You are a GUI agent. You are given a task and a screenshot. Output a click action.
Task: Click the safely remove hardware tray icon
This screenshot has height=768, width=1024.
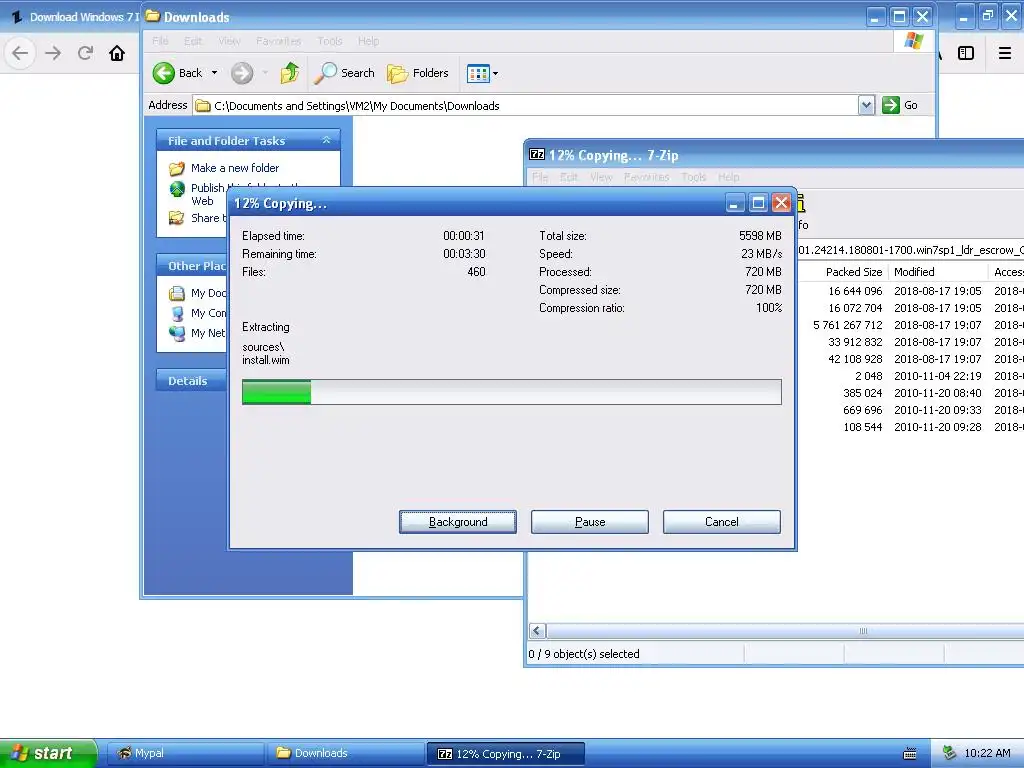(x=949, y=753)
